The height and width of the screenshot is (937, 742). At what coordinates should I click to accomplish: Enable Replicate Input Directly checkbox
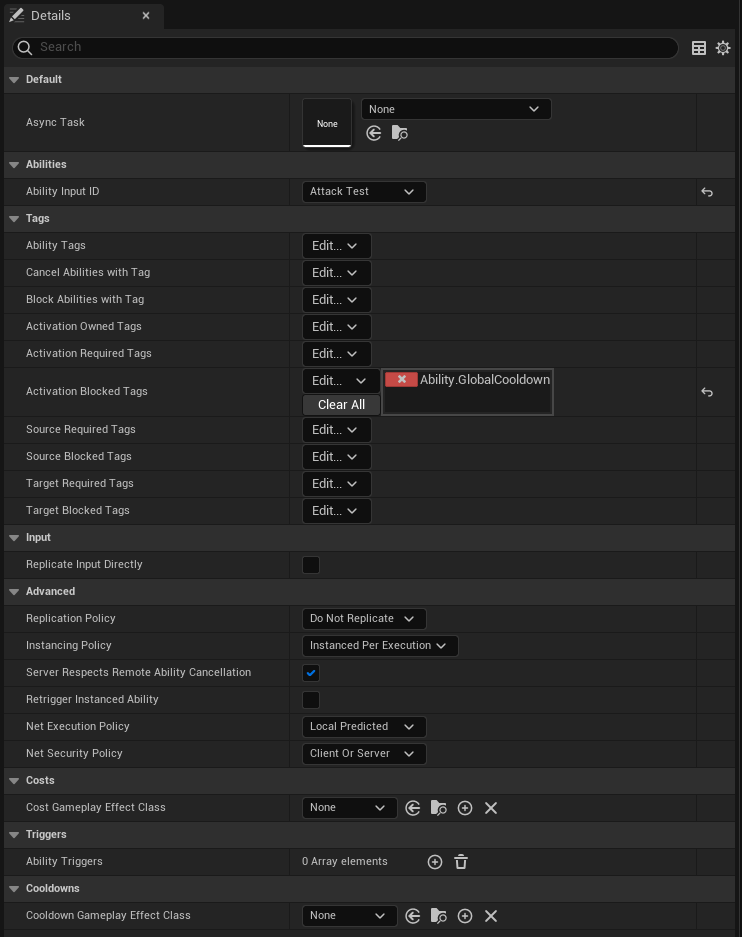311,565
